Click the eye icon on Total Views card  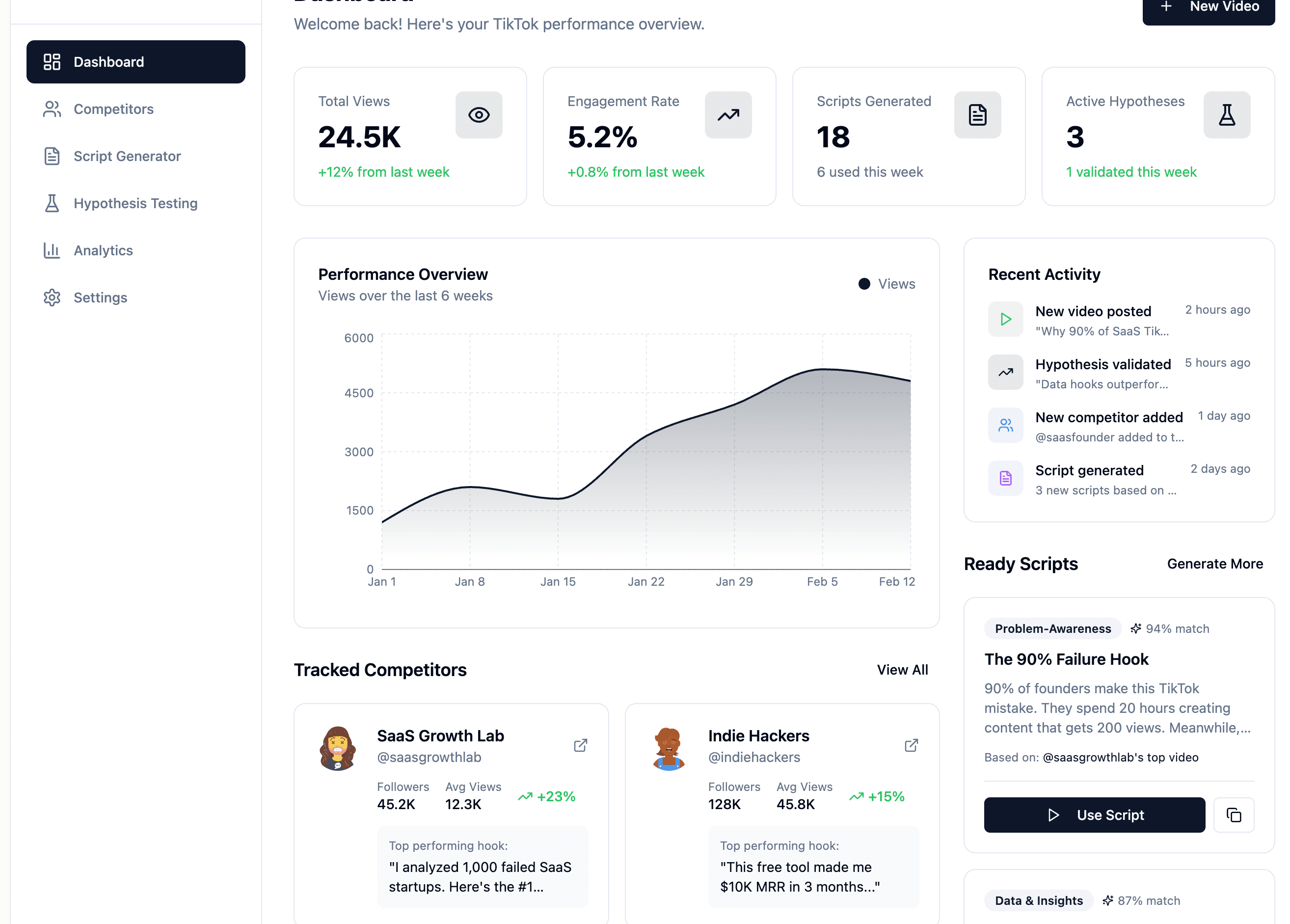[x=479, y=115]
